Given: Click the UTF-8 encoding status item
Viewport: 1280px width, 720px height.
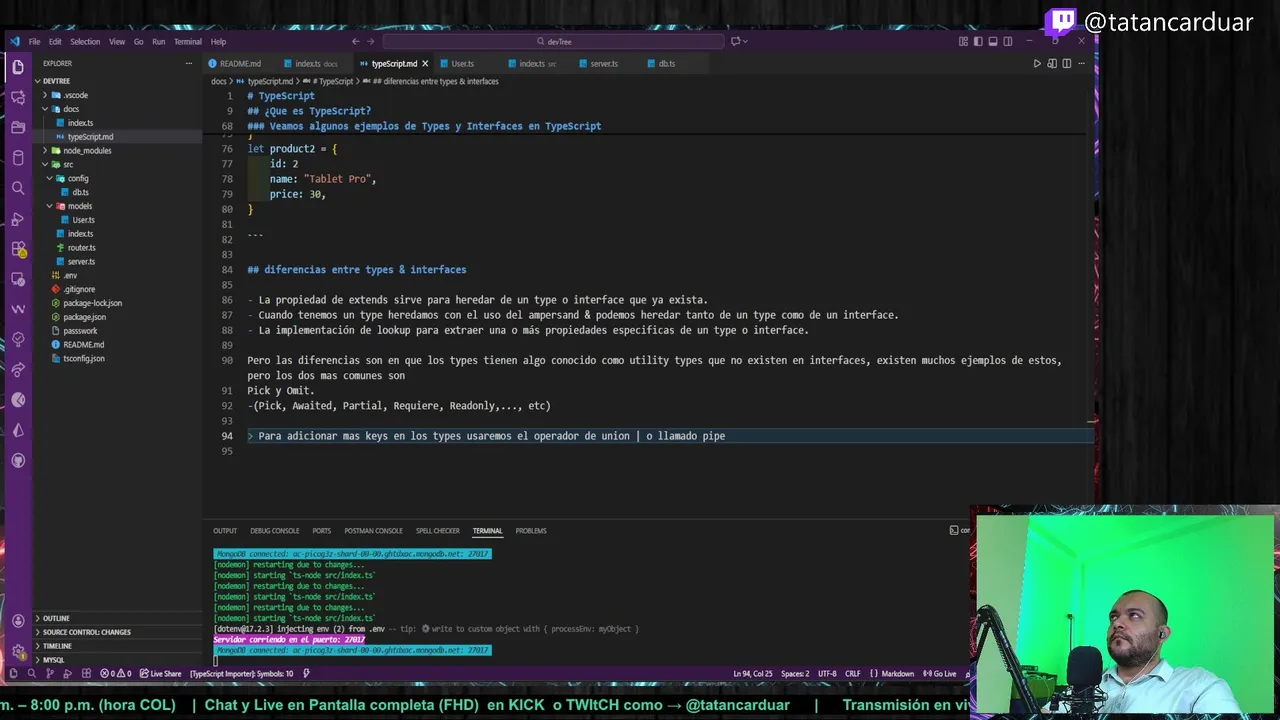Looking at the screenshot, I should click(827, 673).
